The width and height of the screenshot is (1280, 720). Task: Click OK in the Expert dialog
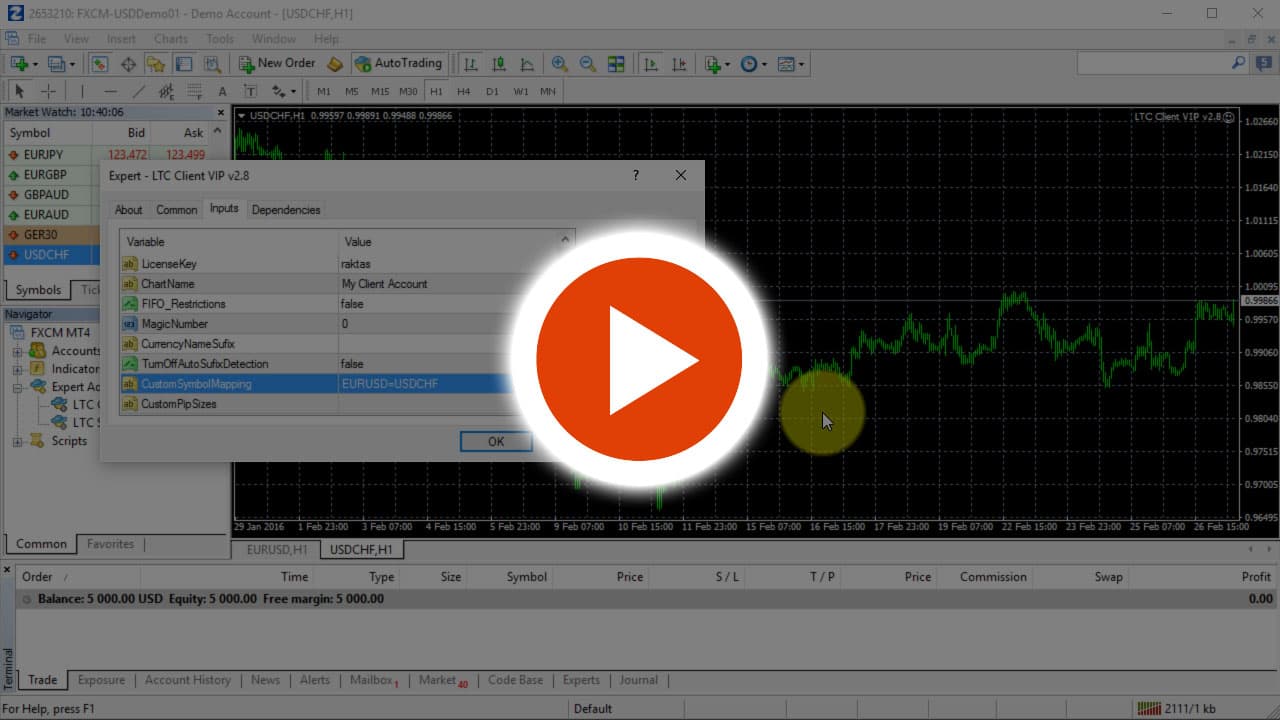coord(496,441)
